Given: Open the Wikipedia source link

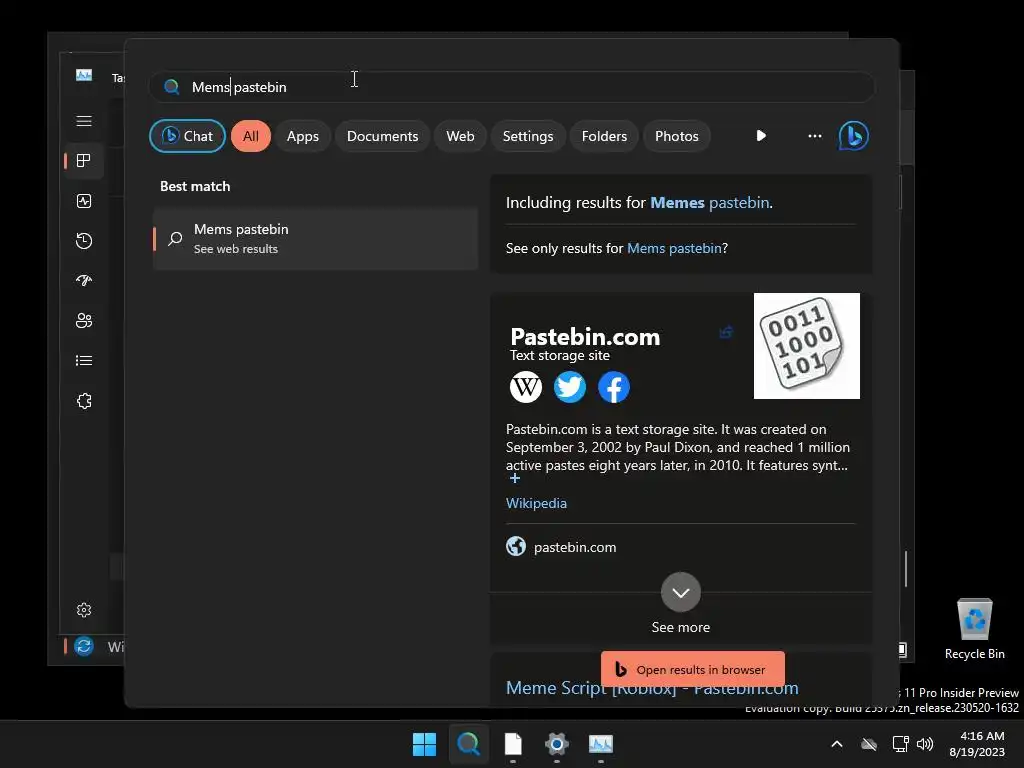Looking at the screenshot, I should (x=536, y=503).
